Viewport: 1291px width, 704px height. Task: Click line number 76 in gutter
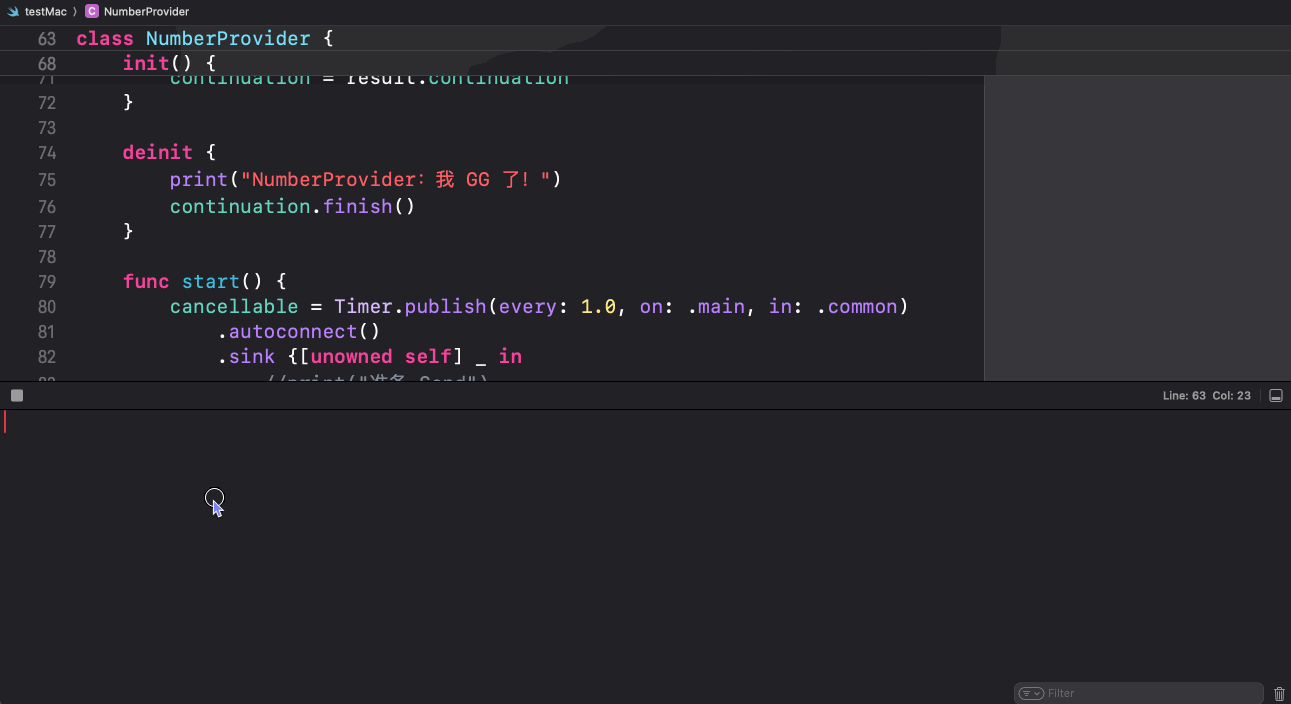47,207
